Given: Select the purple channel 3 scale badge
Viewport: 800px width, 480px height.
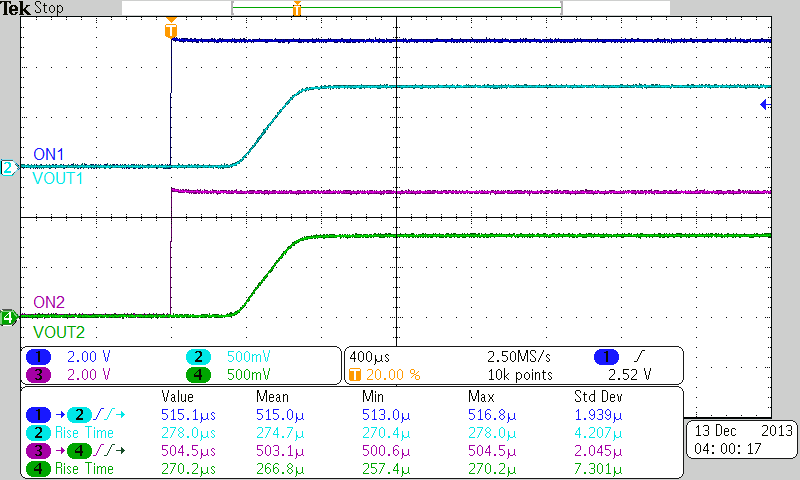Looking at the screenshot, I should coord(38,375).
